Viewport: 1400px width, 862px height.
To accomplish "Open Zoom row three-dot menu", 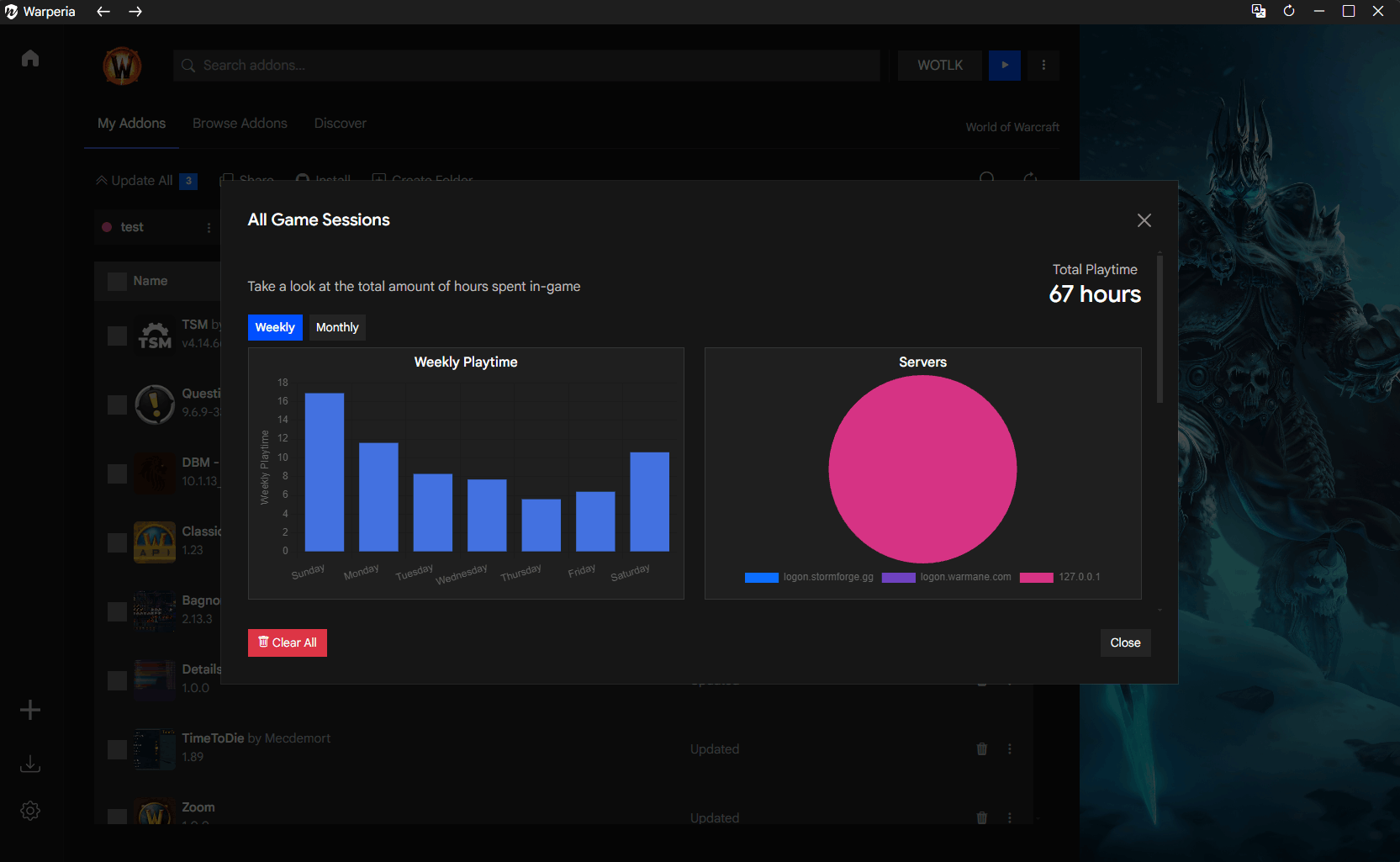I will [x=1010, y=817].
